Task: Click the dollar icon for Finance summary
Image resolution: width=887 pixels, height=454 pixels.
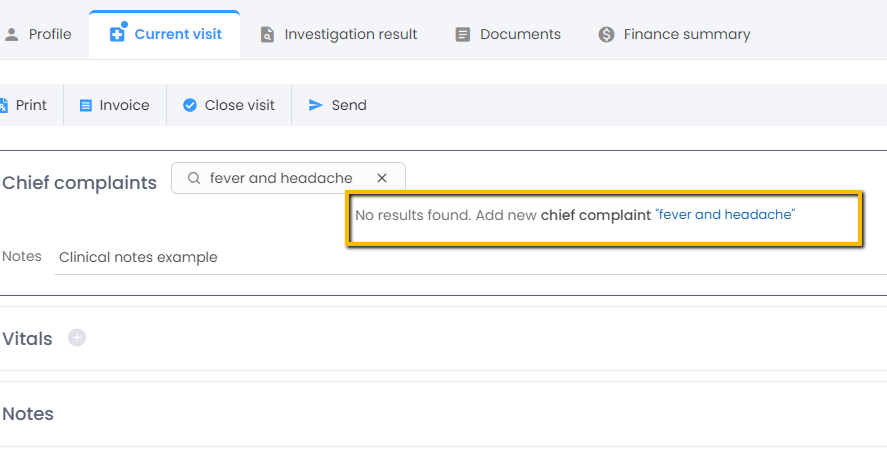Action: pyautogui.click(x=606, y=35)
